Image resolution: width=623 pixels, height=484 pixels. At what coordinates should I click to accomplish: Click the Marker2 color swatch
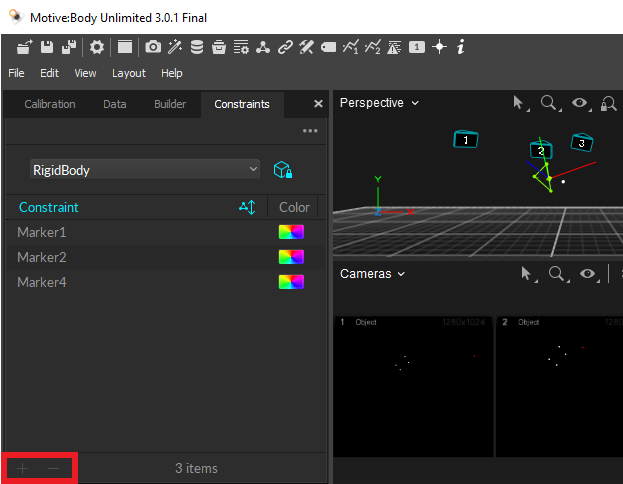coord(291,257)
